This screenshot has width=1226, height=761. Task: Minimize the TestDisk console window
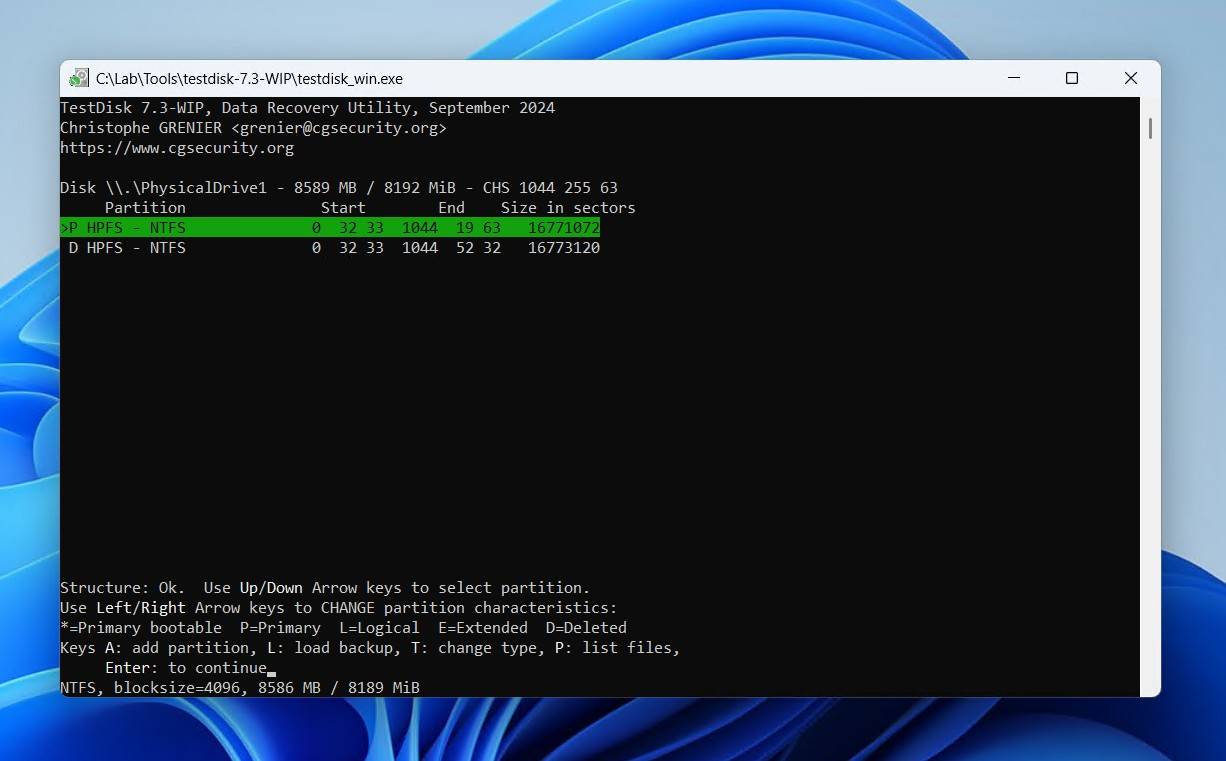[x=1013, y=78]
